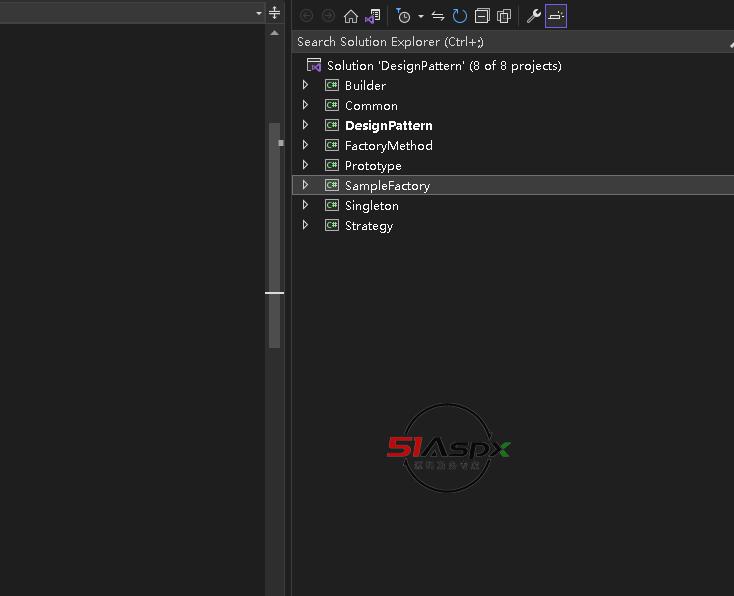The height and width of the screenshot is (596, 734).
Task: Open the editor navigation bar dropdown arrow
Action: point(259,14)
